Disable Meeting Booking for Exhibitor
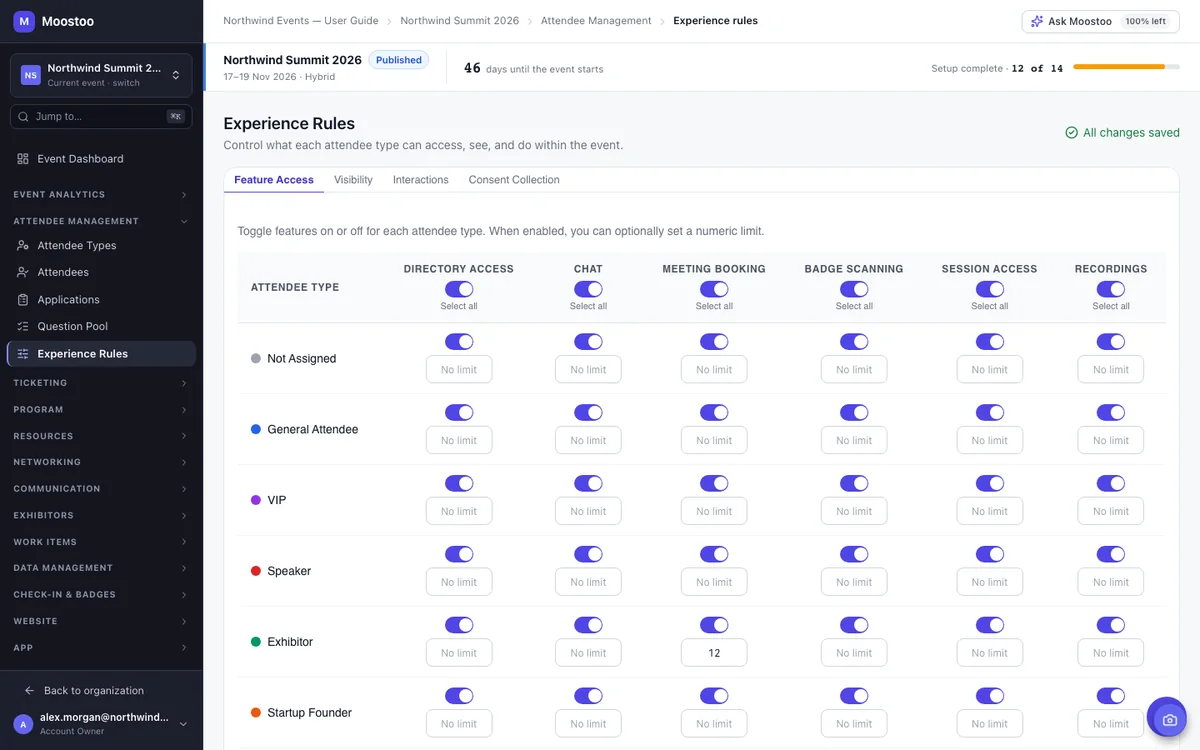 (714, 625)
